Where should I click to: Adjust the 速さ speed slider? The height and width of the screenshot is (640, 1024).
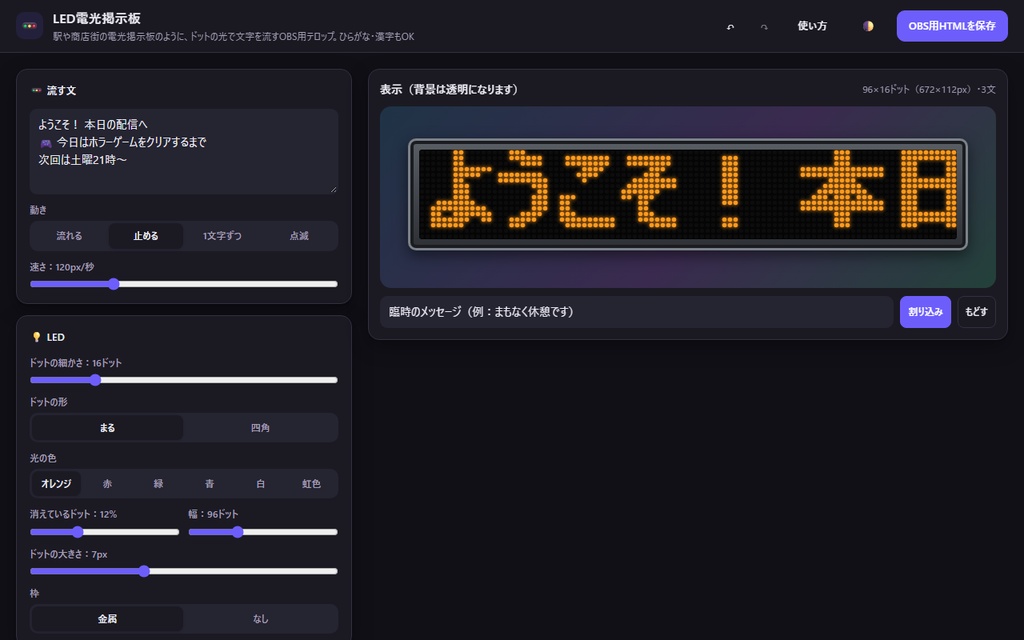(x=184, y=284)
